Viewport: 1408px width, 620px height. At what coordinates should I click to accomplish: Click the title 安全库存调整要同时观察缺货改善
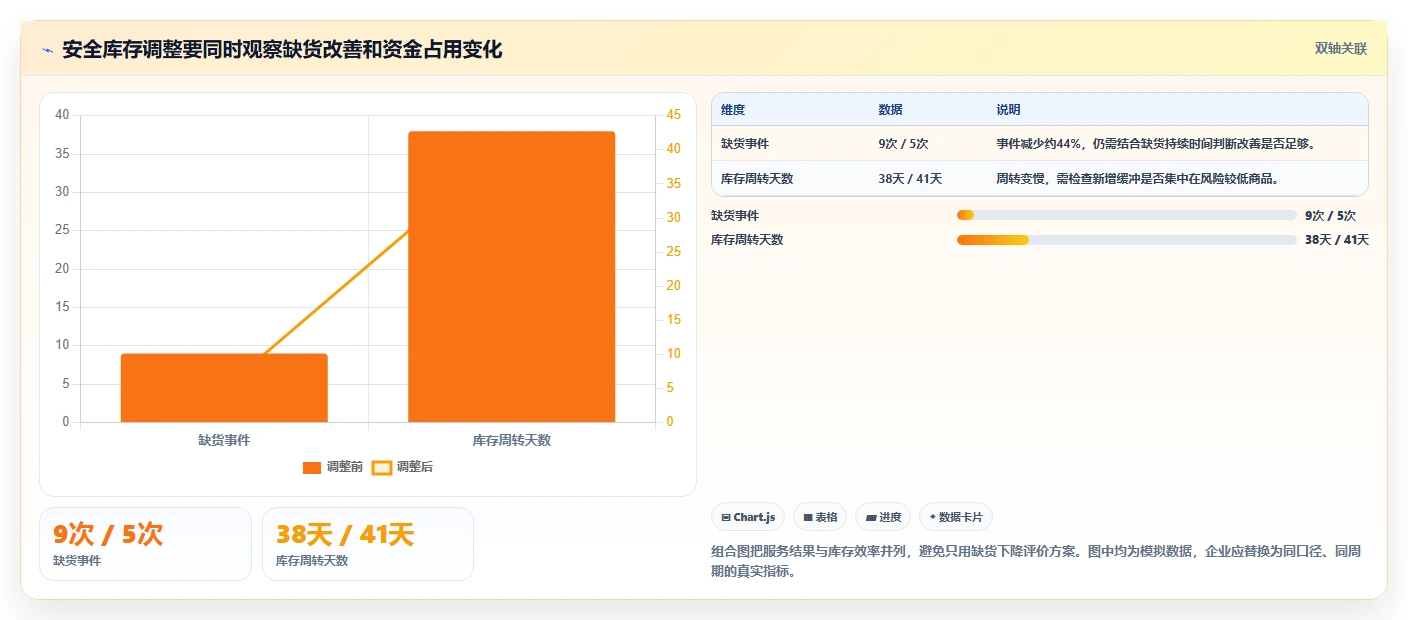point(282,49)
